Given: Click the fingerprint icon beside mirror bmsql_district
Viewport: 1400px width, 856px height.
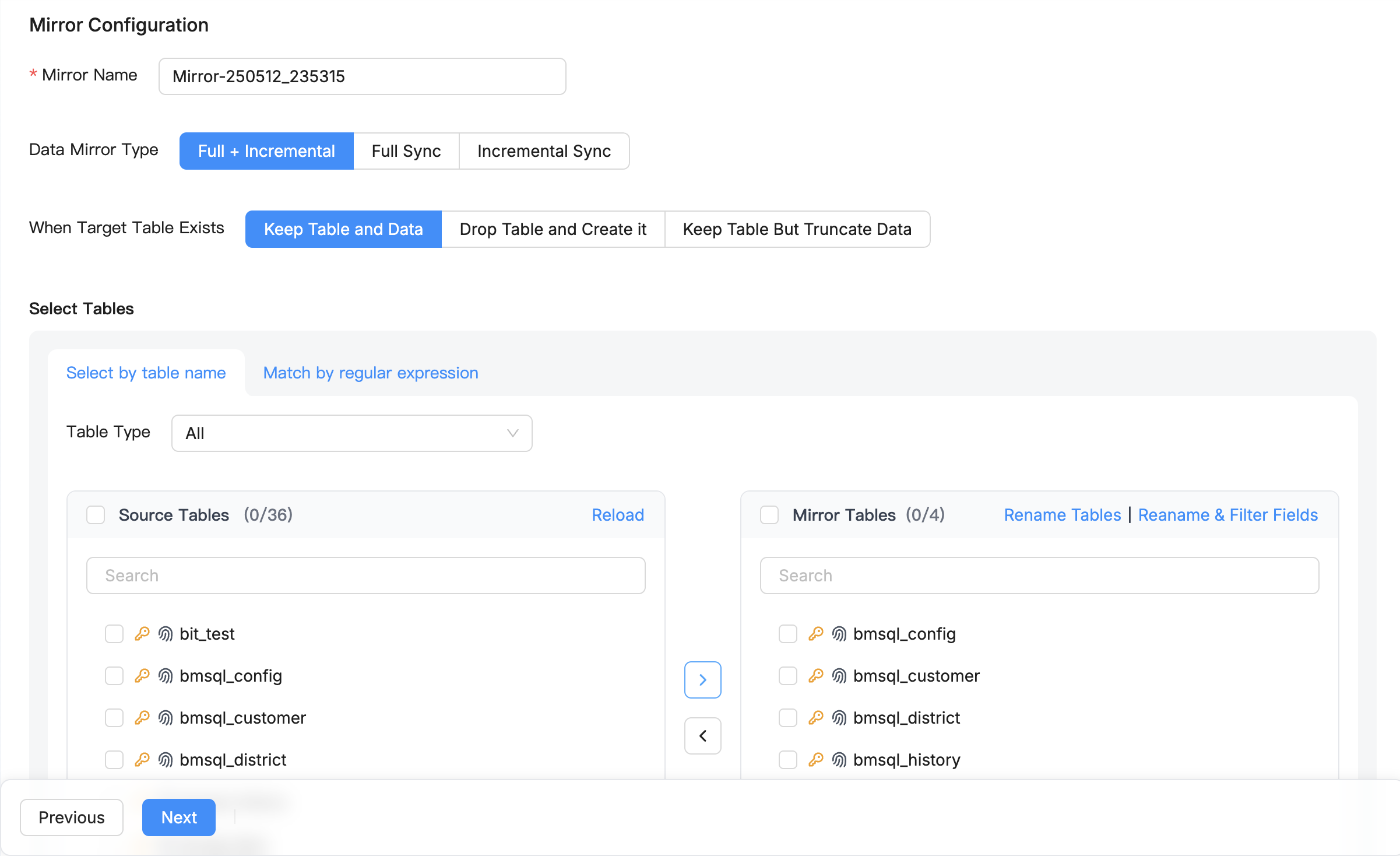Looking at the screenshot, I should click(839, 718).
